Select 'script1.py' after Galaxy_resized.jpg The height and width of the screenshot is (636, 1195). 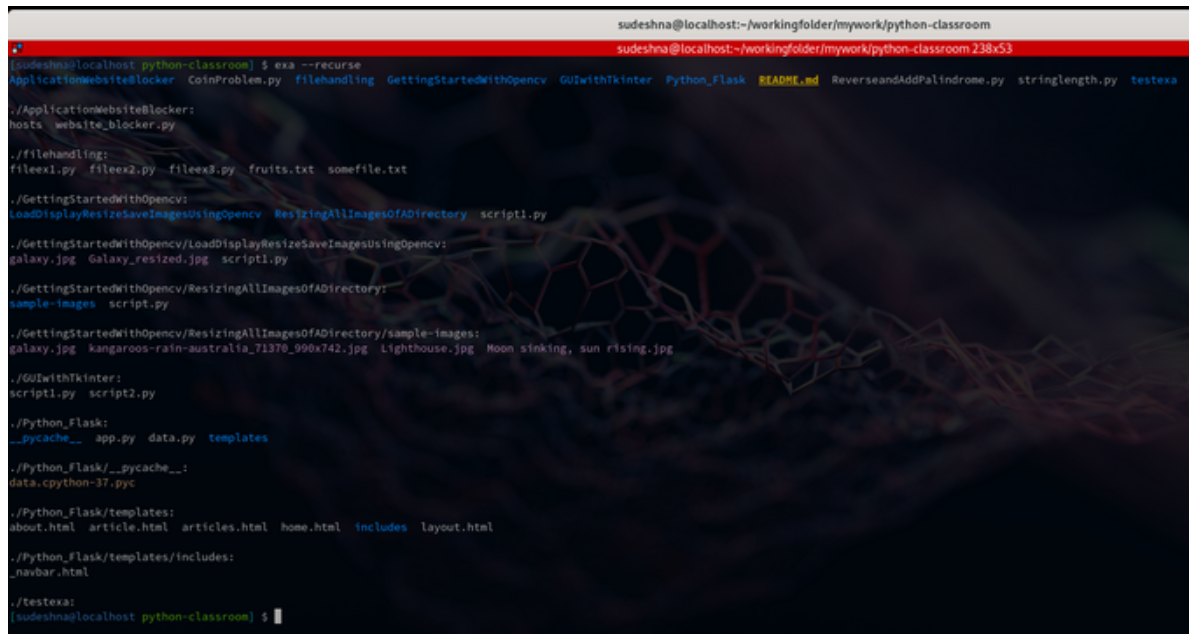255,260
